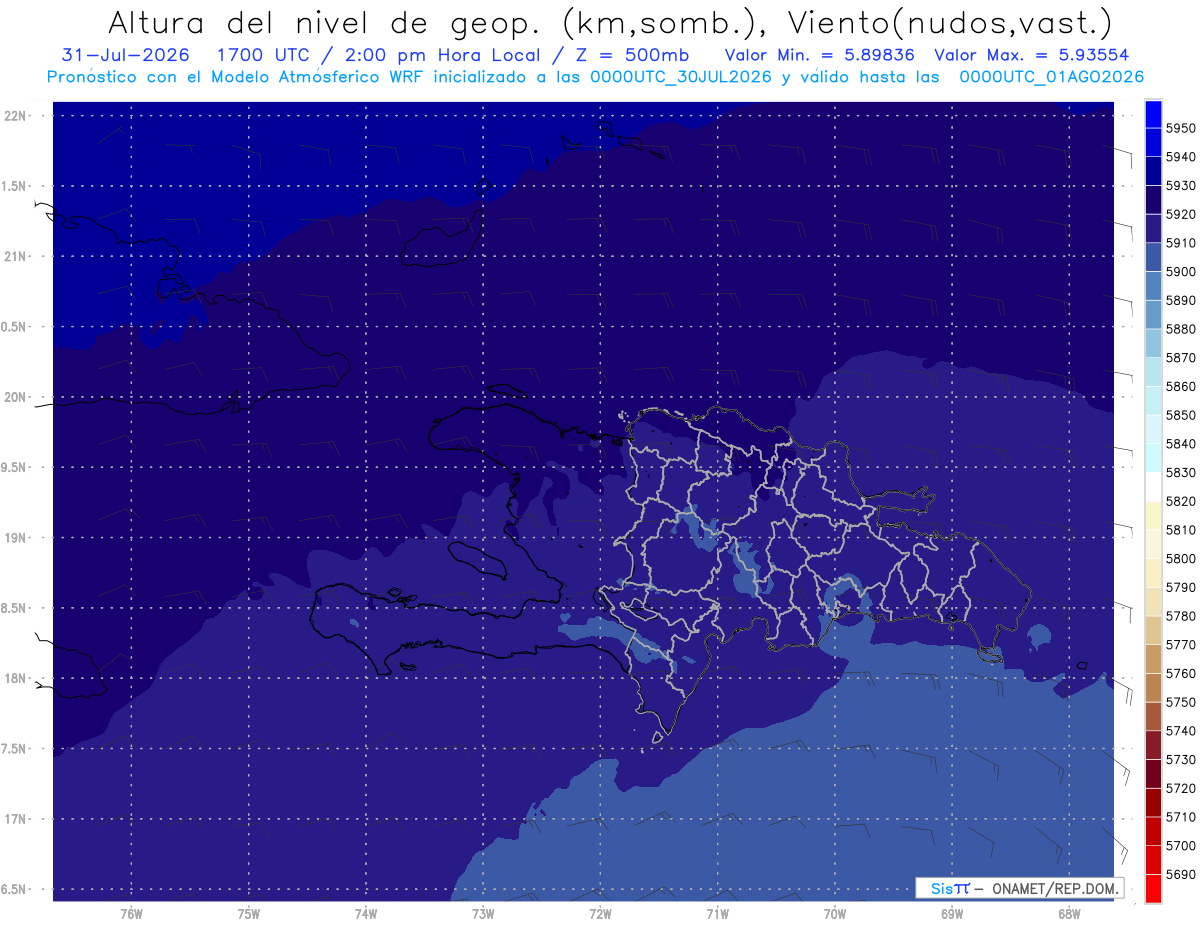The width and height of the screenshot is (1200, 927).
Task: Click the initialization time '0000UTC_30JUL2026'
Action: click(x=680, y=76)
